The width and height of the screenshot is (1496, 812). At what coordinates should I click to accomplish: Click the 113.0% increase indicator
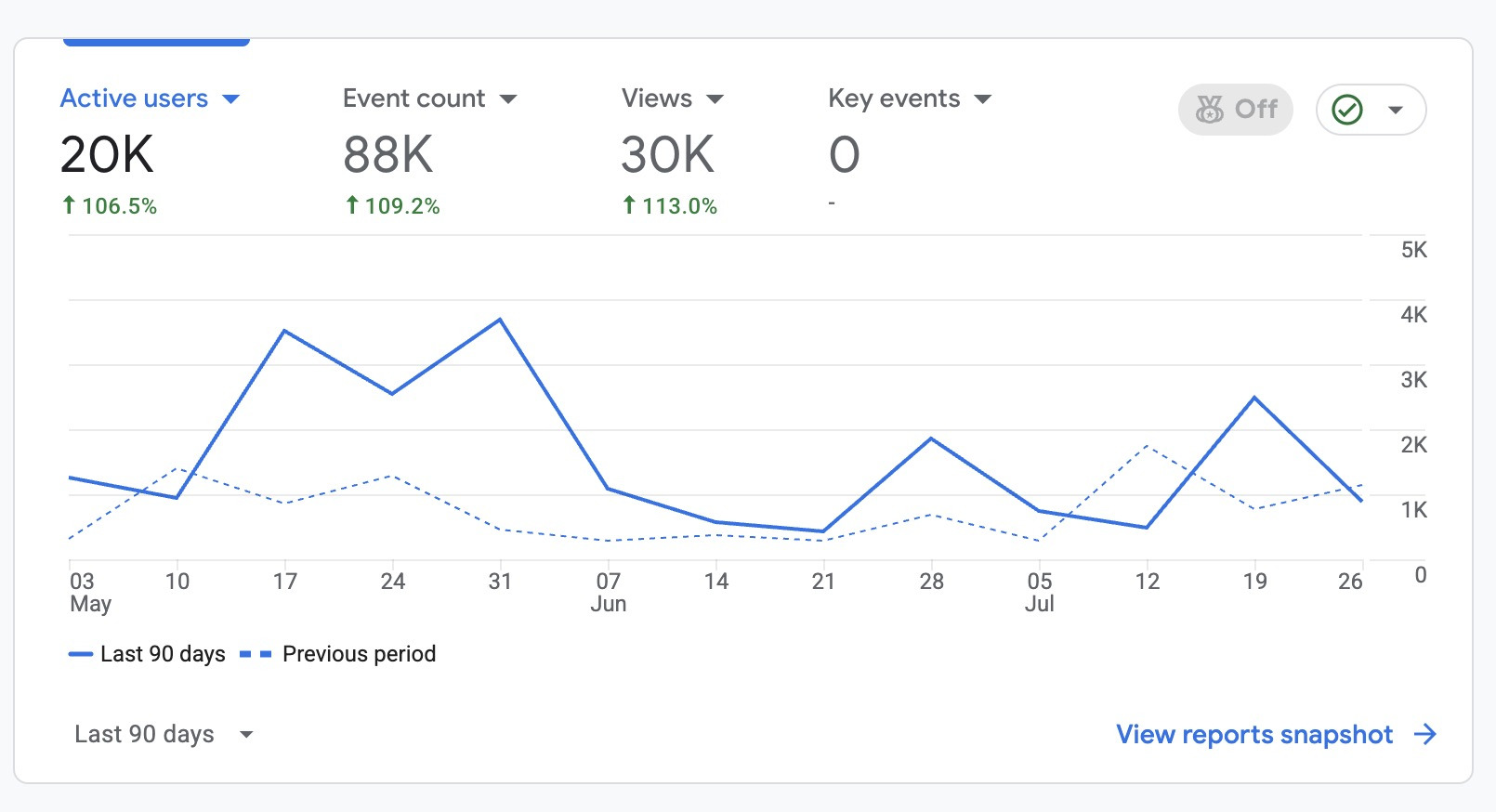pyautogui.click(x=670, y=205)
